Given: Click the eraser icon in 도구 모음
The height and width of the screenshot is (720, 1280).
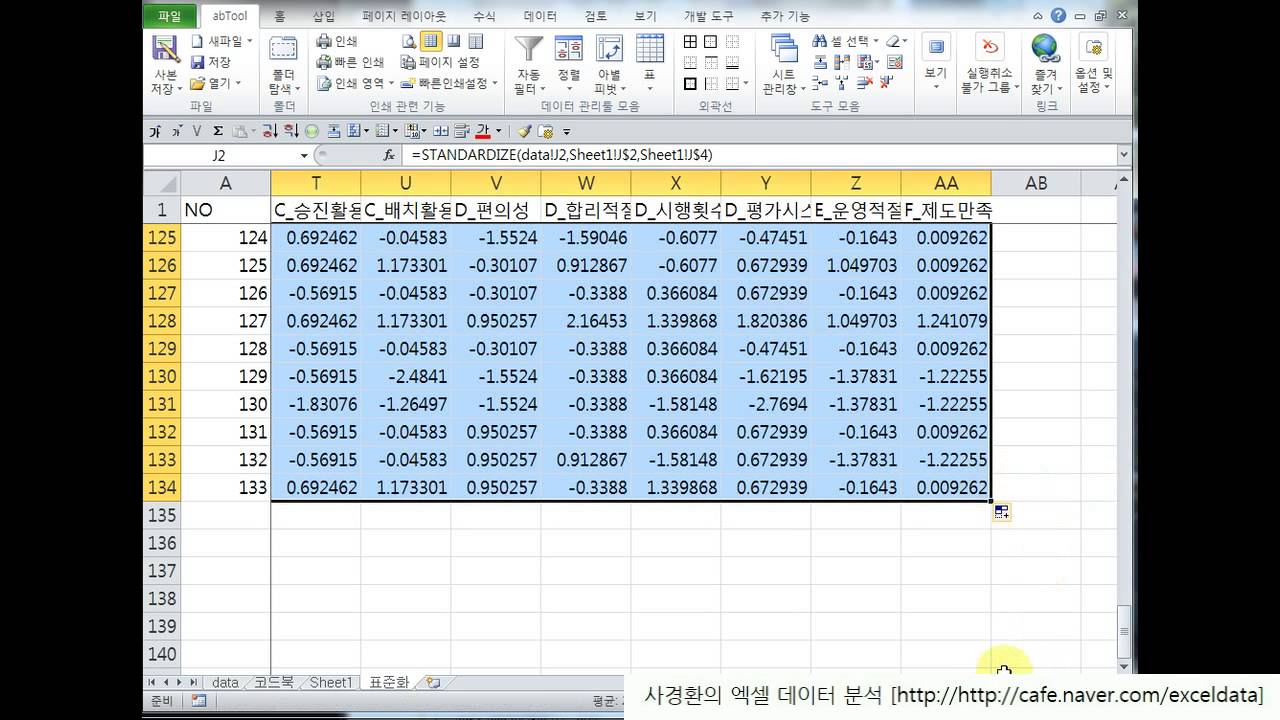Looking at the screenshot, I should click(x=895, y=41).
